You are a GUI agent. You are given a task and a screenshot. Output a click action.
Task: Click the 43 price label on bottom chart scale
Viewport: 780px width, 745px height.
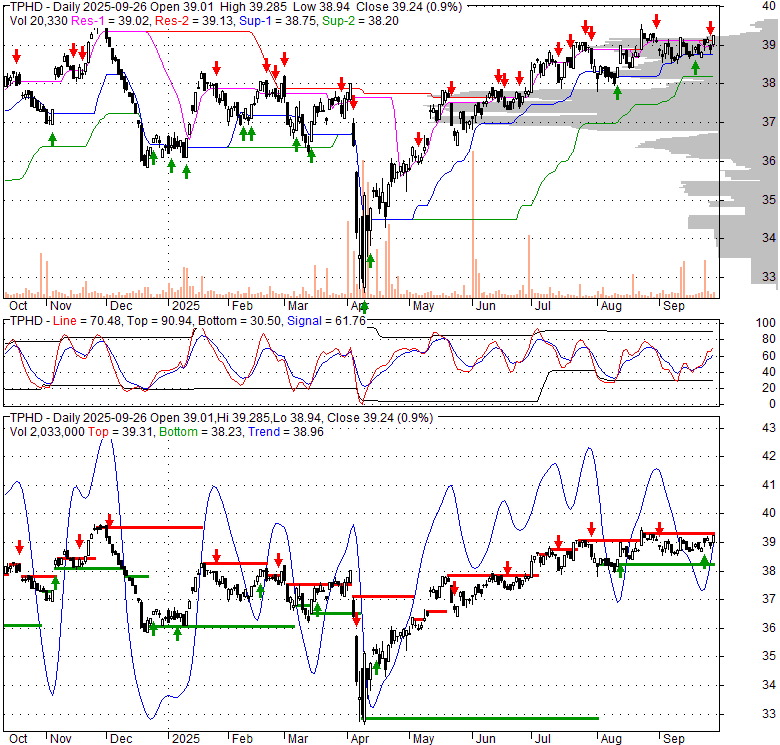point(769,427)
